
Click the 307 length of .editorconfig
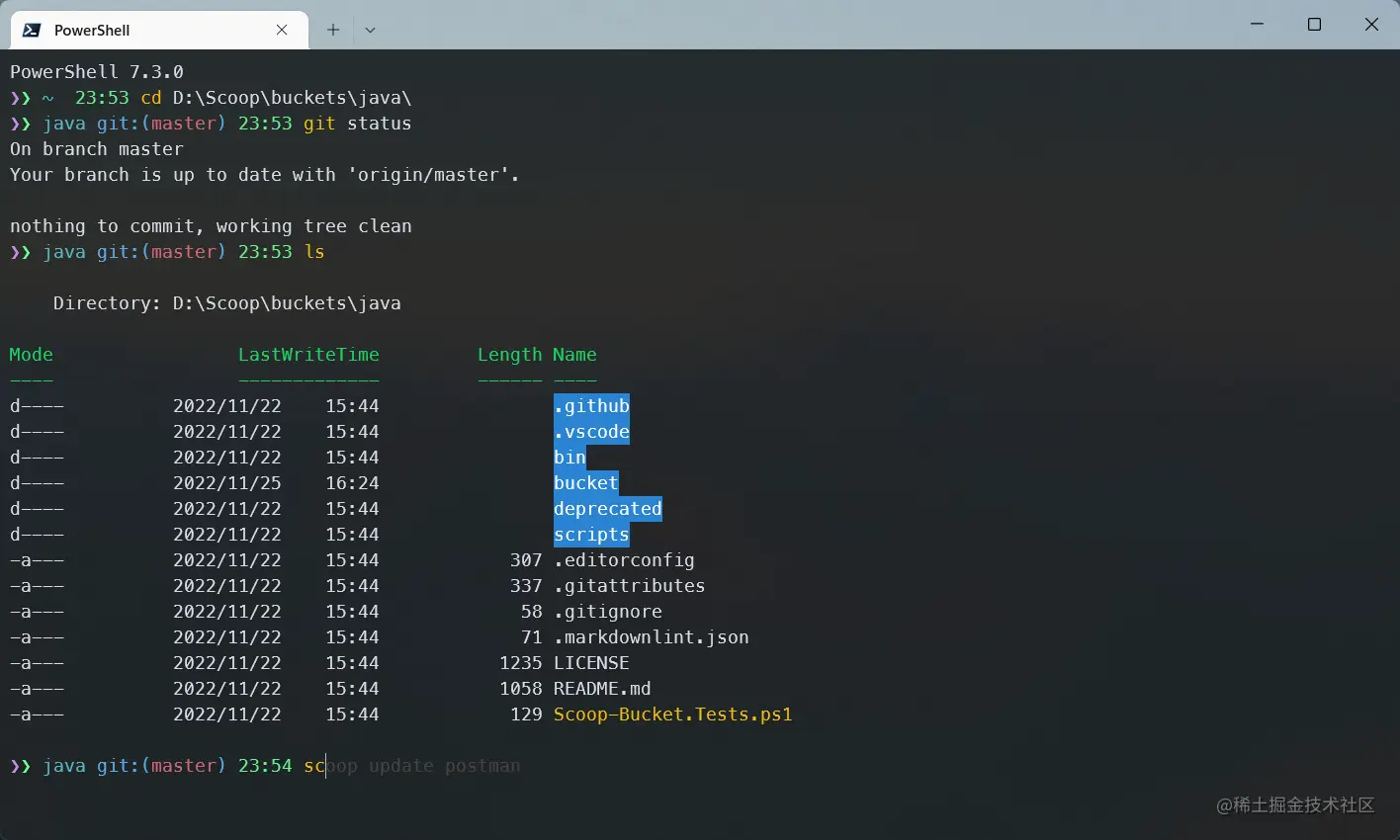point(526,560)
